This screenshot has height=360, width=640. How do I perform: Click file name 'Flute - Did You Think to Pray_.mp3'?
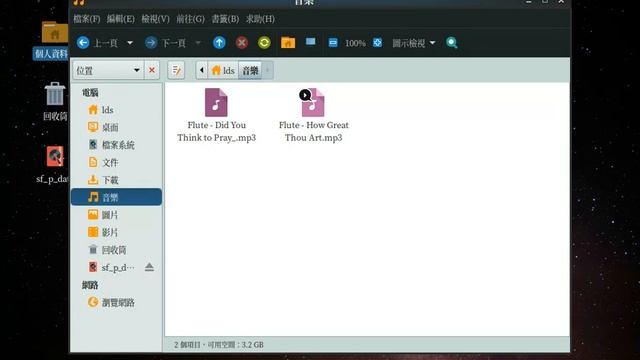coord(216,131)
